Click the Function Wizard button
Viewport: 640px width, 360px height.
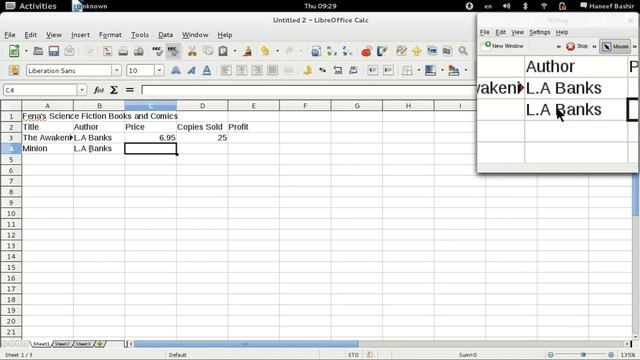[98, 90]
